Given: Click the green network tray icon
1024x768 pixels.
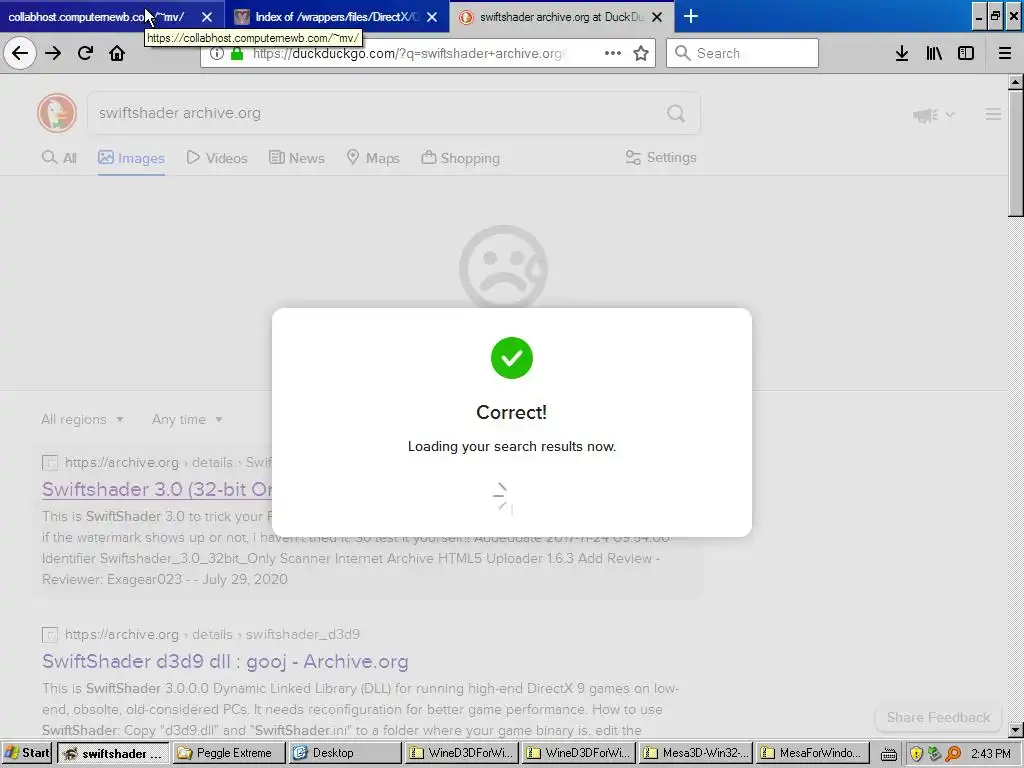Looking at the screenshot, I should pos(935,754).
